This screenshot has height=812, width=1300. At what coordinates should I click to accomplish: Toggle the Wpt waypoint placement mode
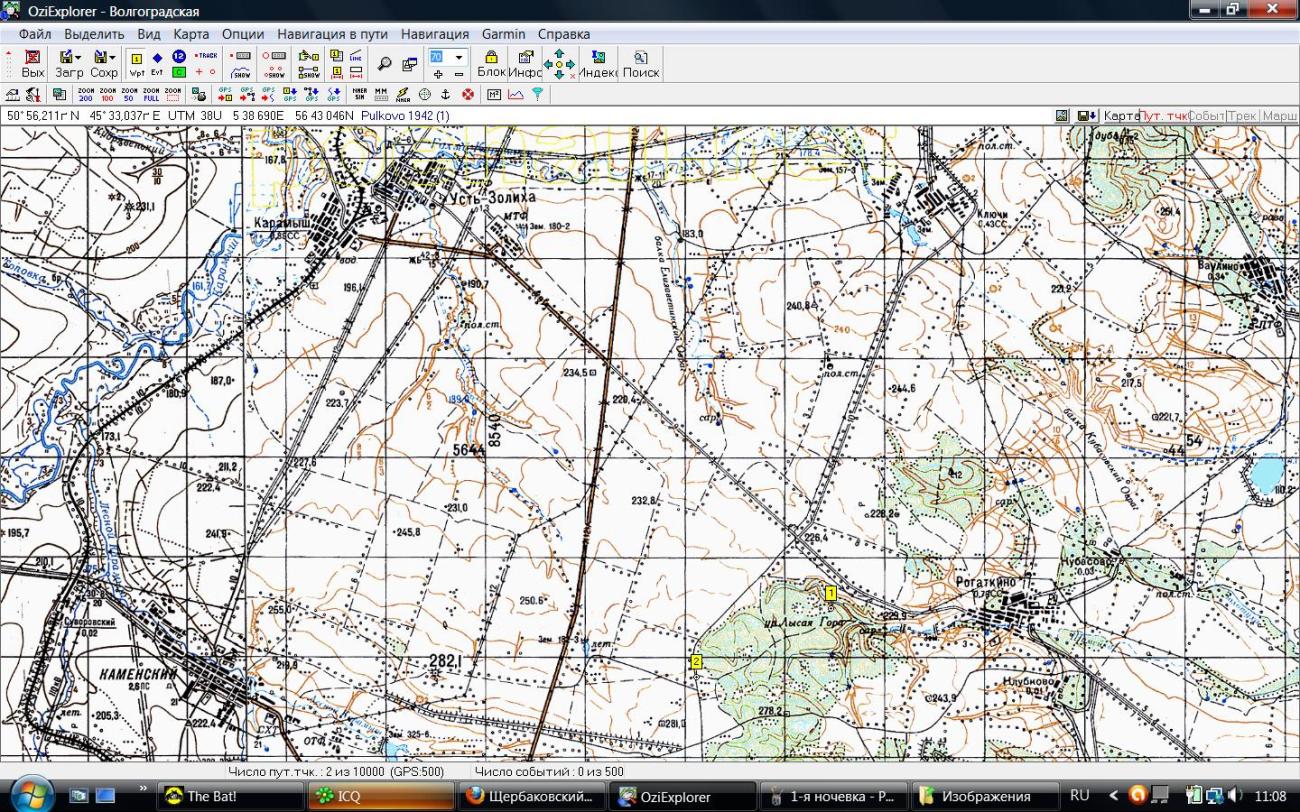point(137,64)
